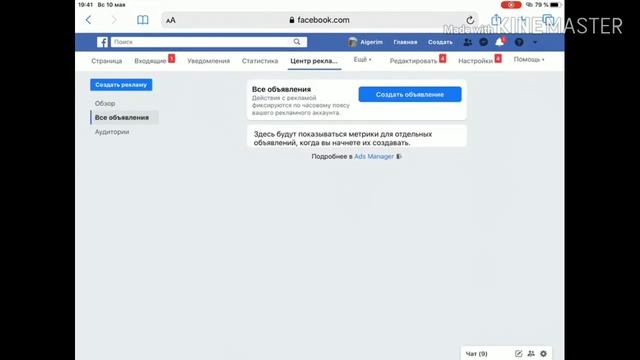This screenshot has width=640, height=360.
Task: Click the search magnifier icon
Action: (297, 42)
